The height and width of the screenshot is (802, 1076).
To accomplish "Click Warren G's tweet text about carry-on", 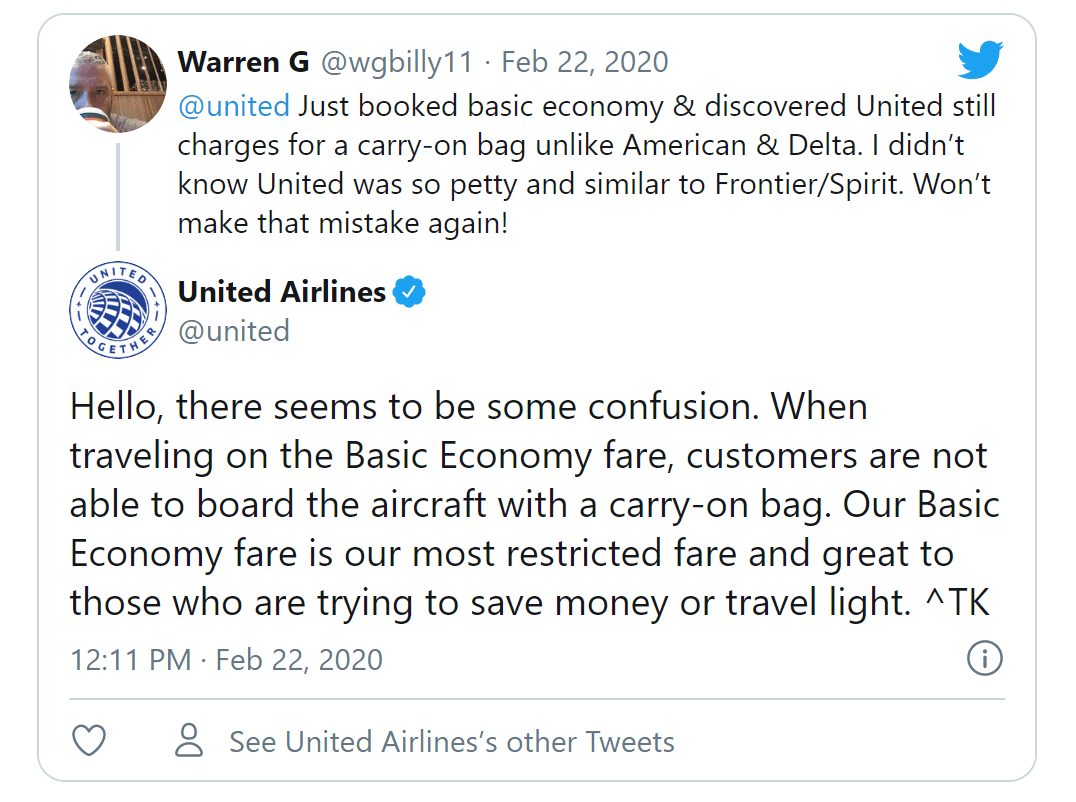I will tap(587, 165).
